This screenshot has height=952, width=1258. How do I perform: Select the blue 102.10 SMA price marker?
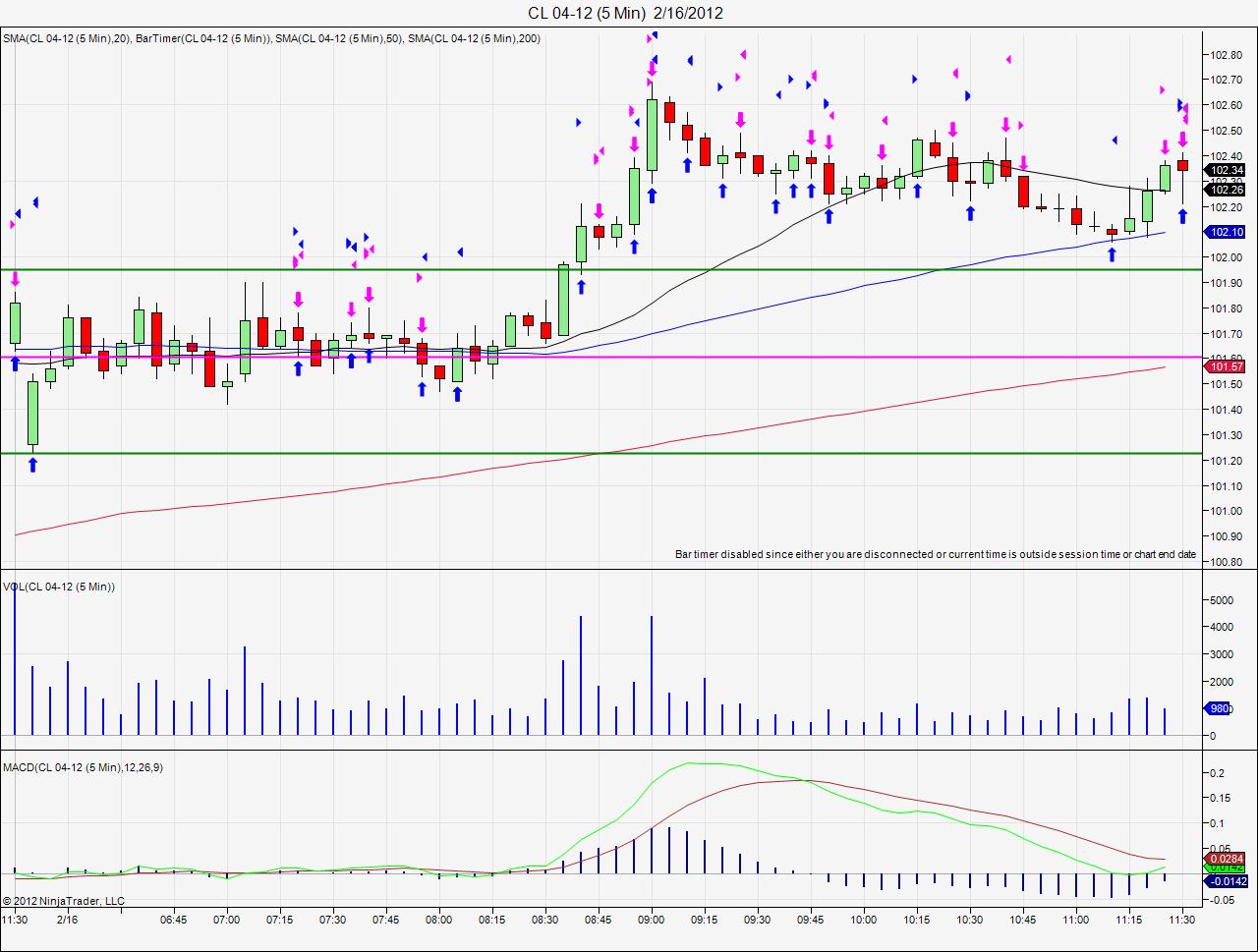1226,232
